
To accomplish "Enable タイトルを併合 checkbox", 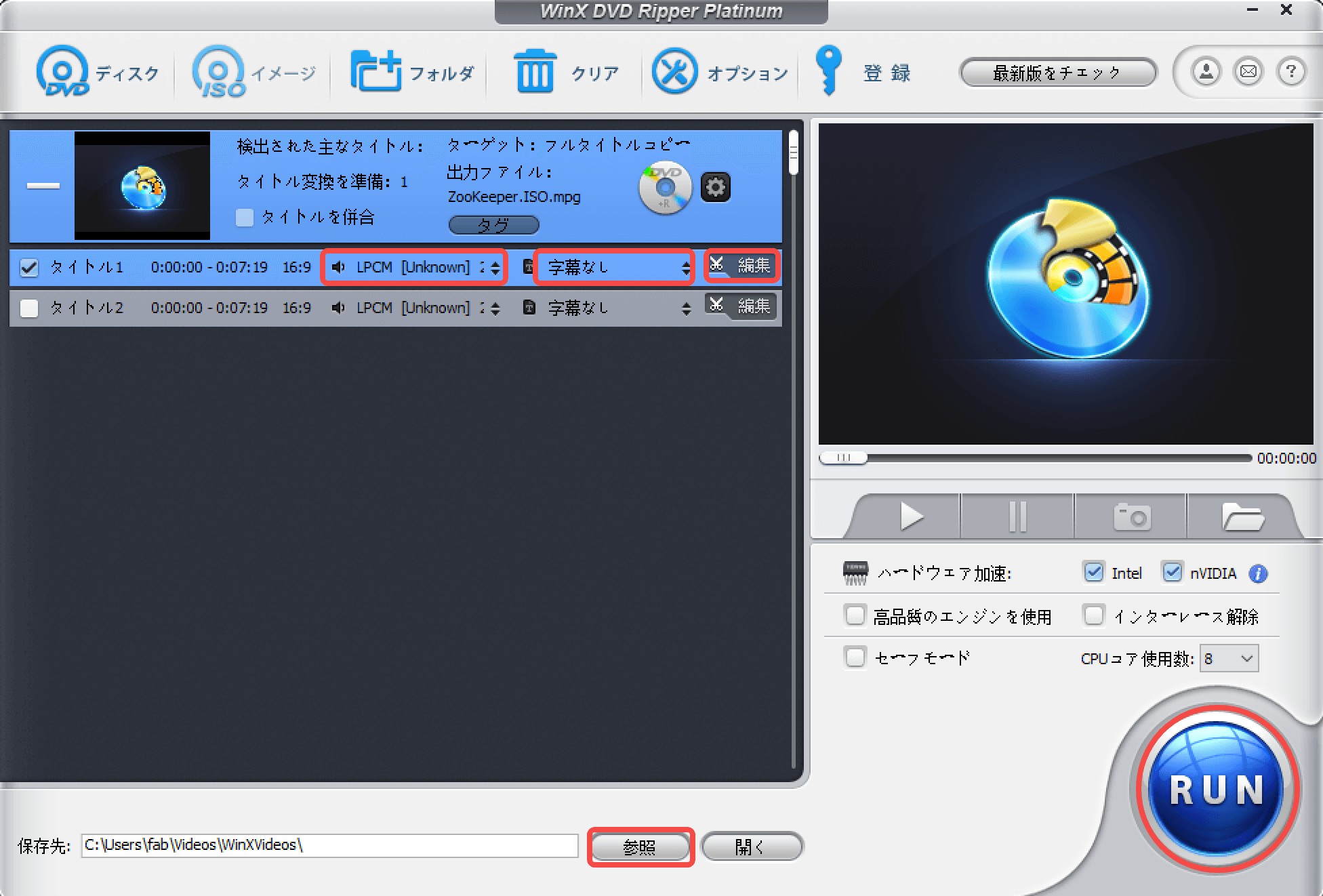I will [x=245, y=218].
